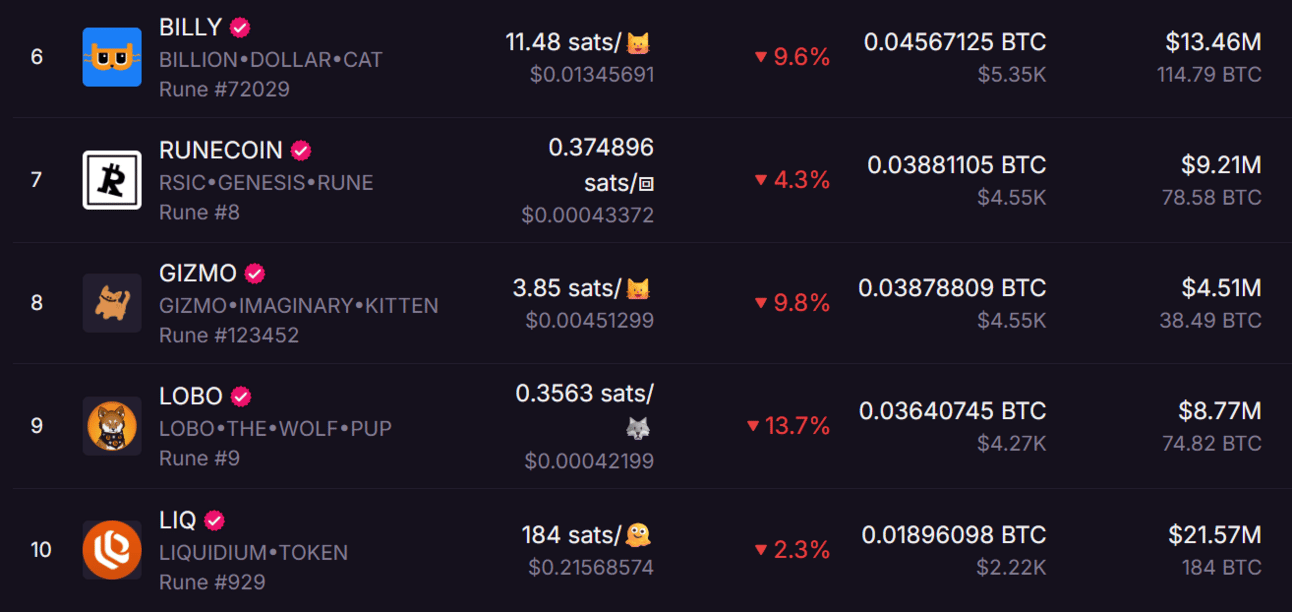Click LOBO's pink verified badge
The height and width of the screenshot is (612, 1292).
tap(241, 396)
